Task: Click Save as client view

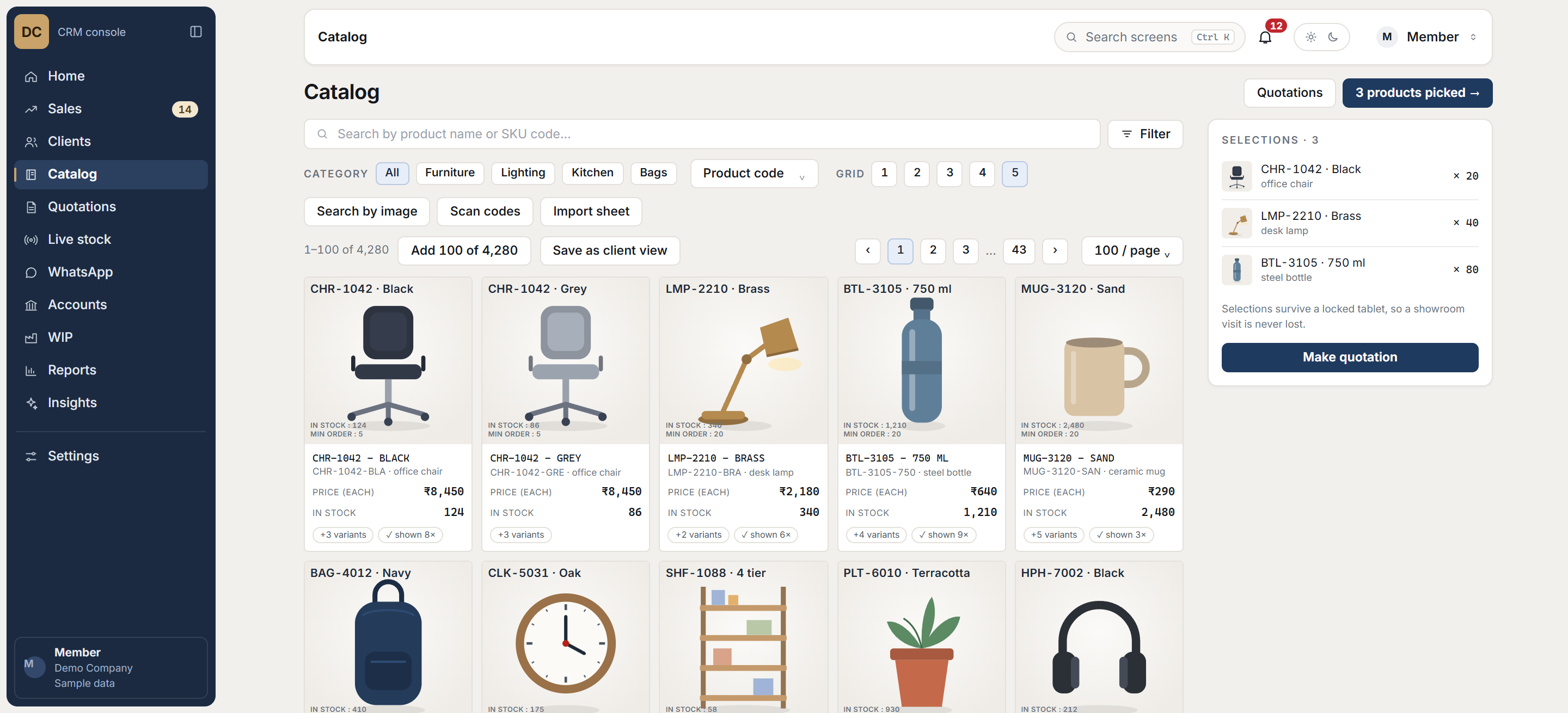Action: (x=609, y=251)
